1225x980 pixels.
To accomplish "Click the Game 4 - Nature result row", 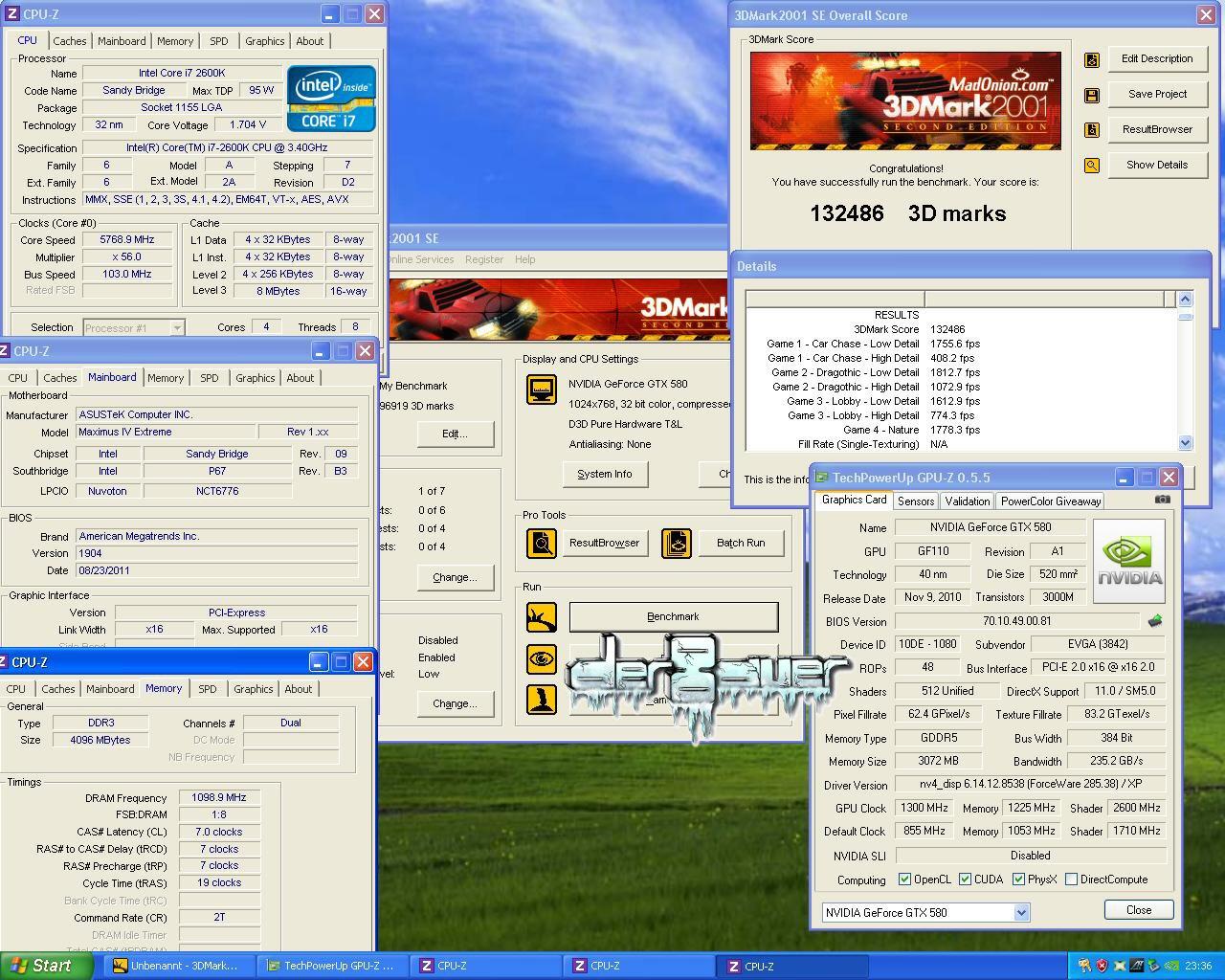I will pos(959,430).
